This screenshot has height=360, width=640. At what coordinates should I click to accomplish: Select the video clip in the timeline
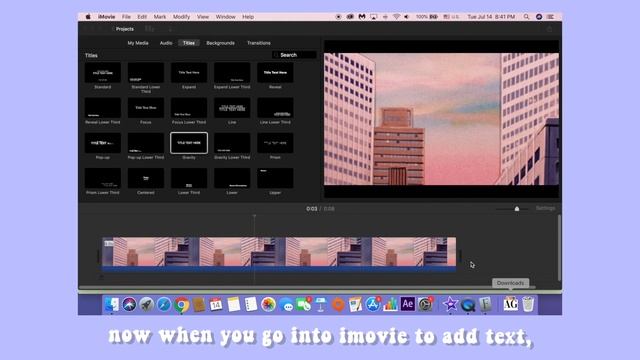tap(279, 254)
